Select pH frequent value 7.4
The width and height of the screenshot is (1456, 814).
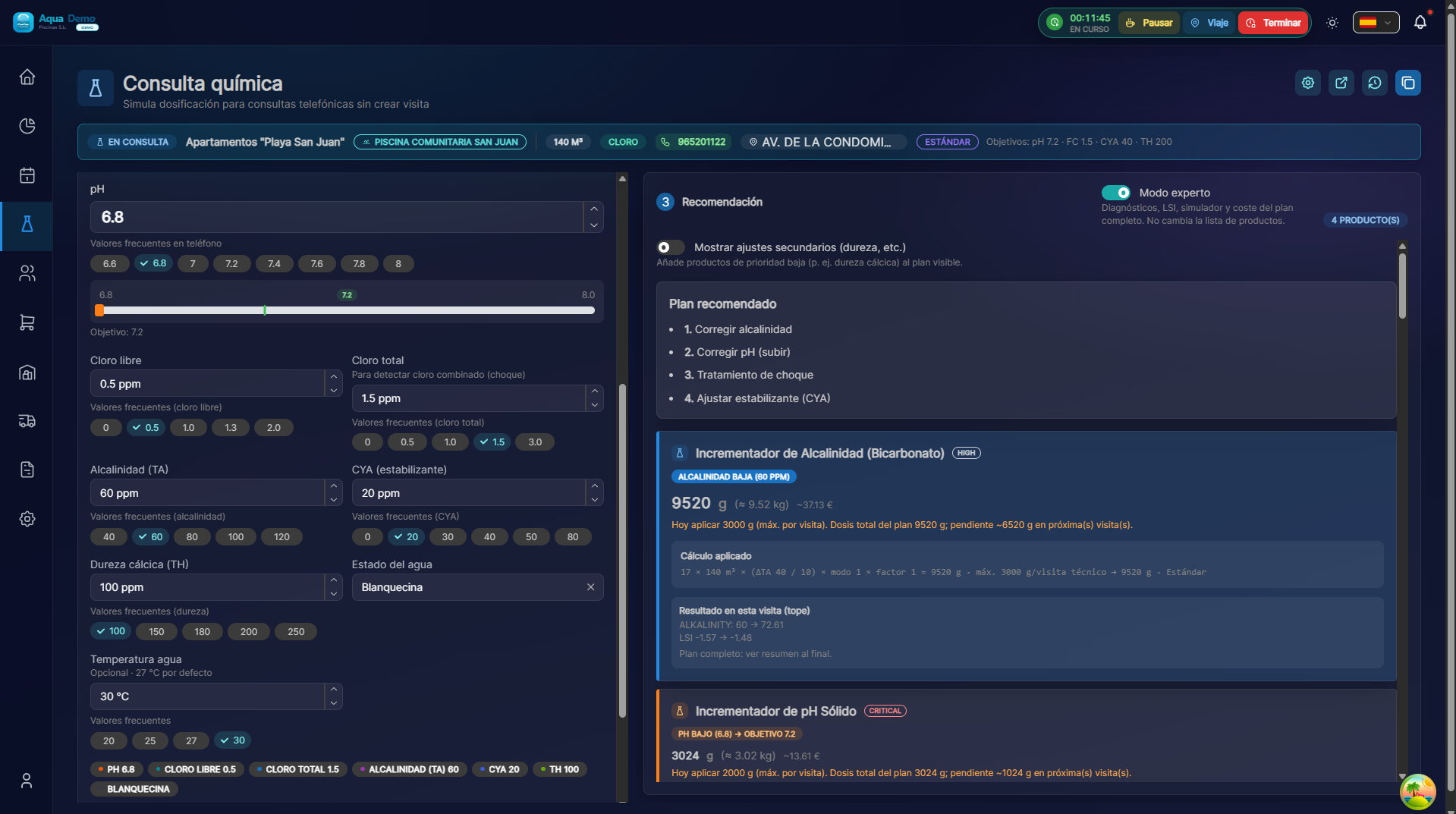pos(275,264)
